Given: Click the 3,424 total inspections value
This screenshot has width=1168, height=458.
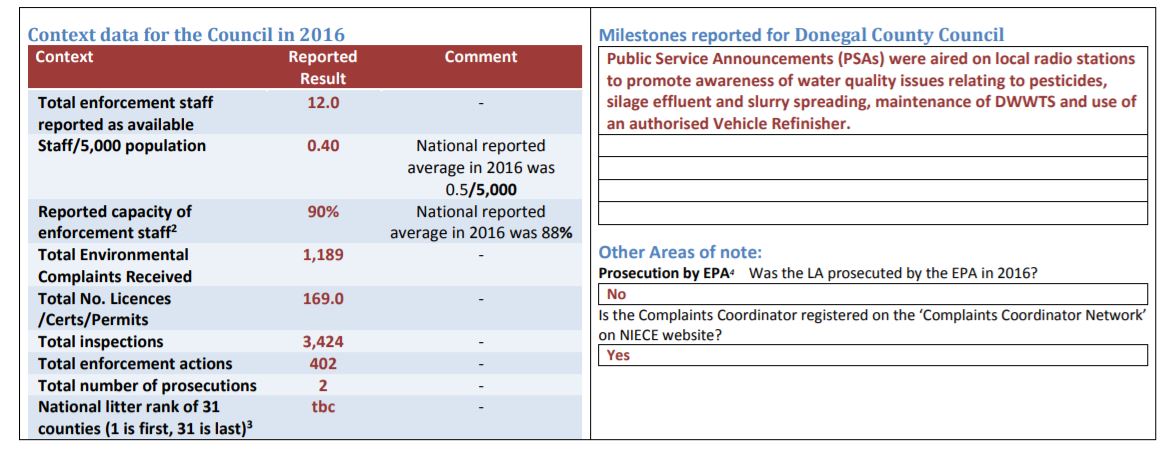Looking at the screenshot, I should (x=323, y=343).
